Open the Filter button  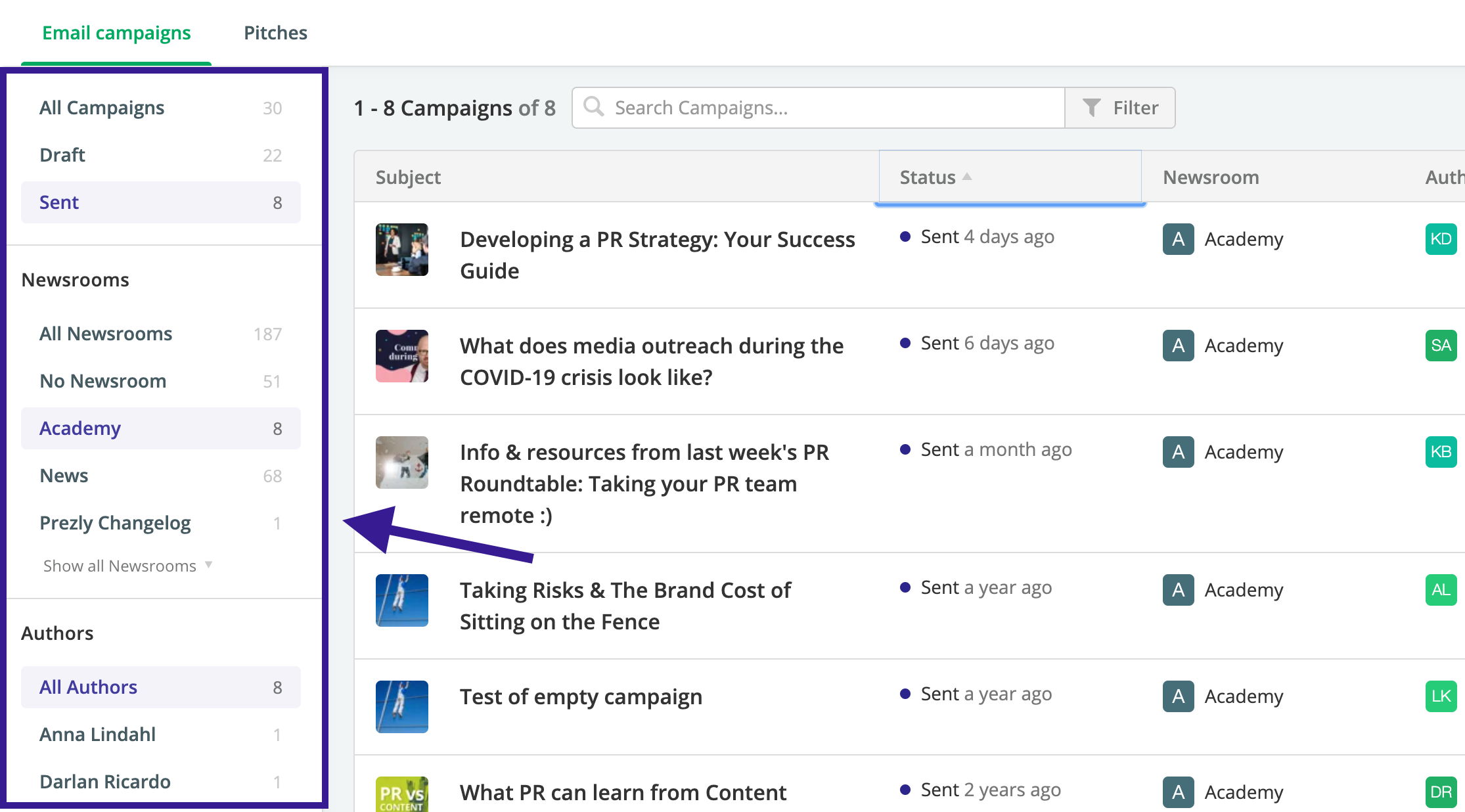click(x=1120, y=108)
